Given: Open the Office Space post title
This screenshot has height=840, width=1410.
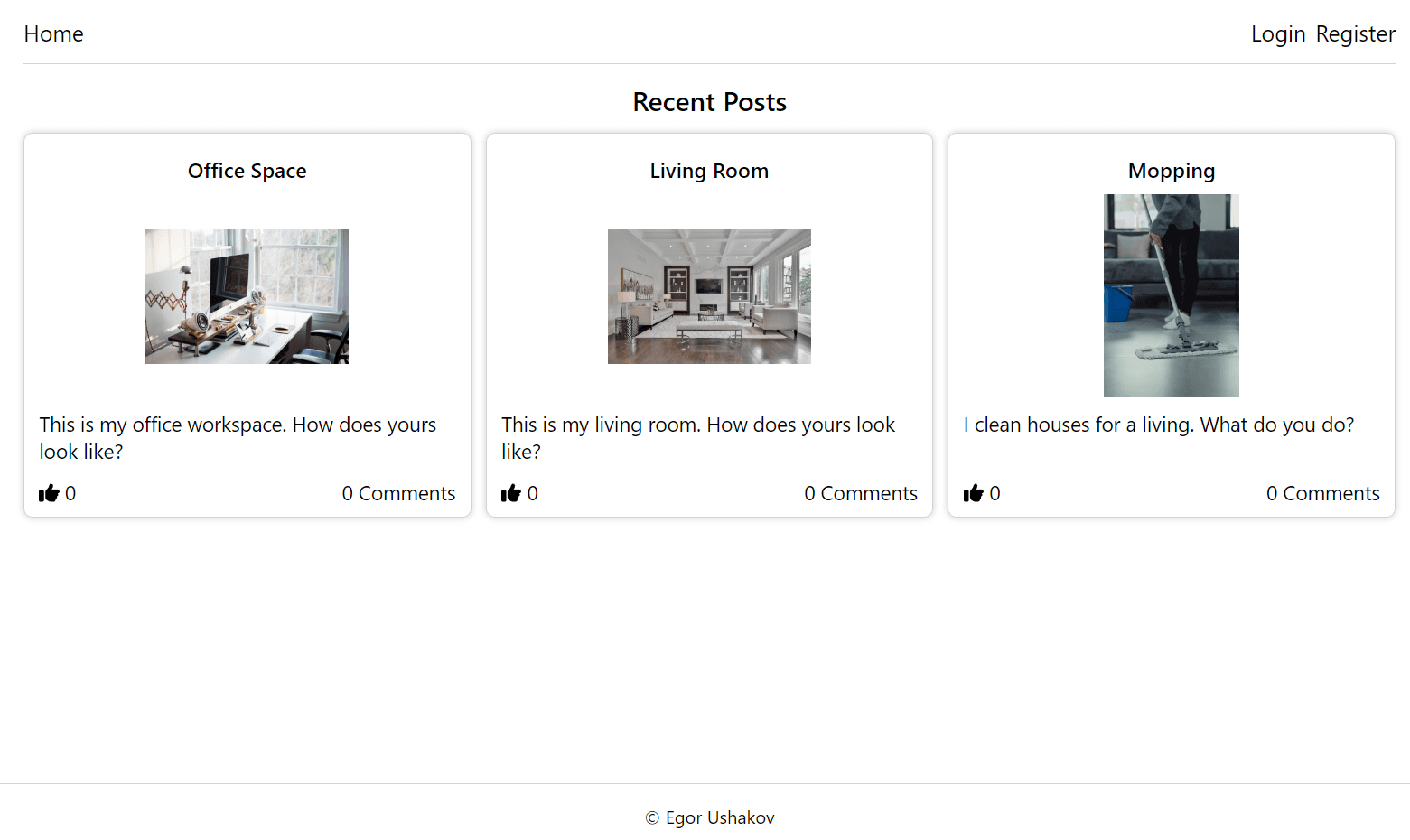Looking at the screenshot, I should 247,171.
